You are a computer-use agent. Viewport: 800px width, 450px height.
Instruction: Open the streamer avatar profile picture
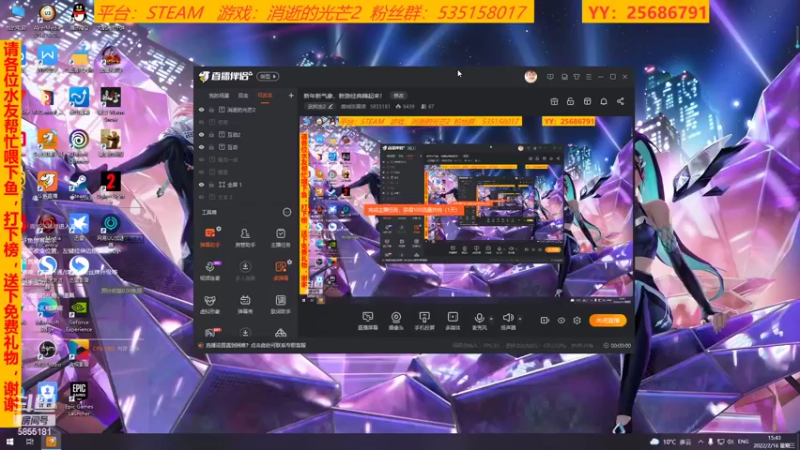coord(531,77)
